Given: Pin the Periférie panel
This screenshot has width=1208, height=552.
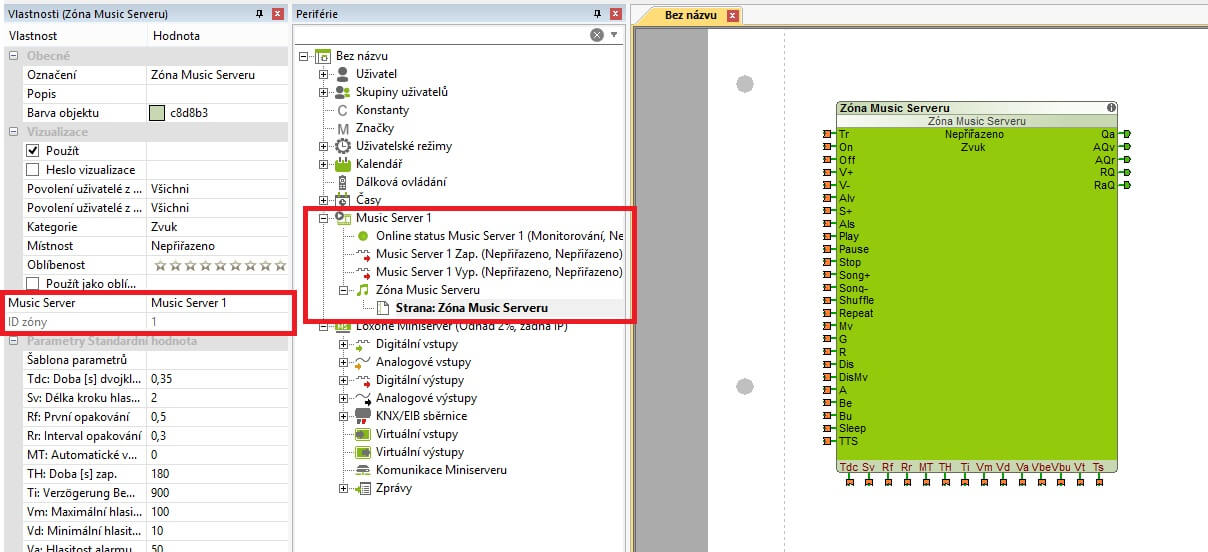Looking at the screenshot, I should pos(598,14).
